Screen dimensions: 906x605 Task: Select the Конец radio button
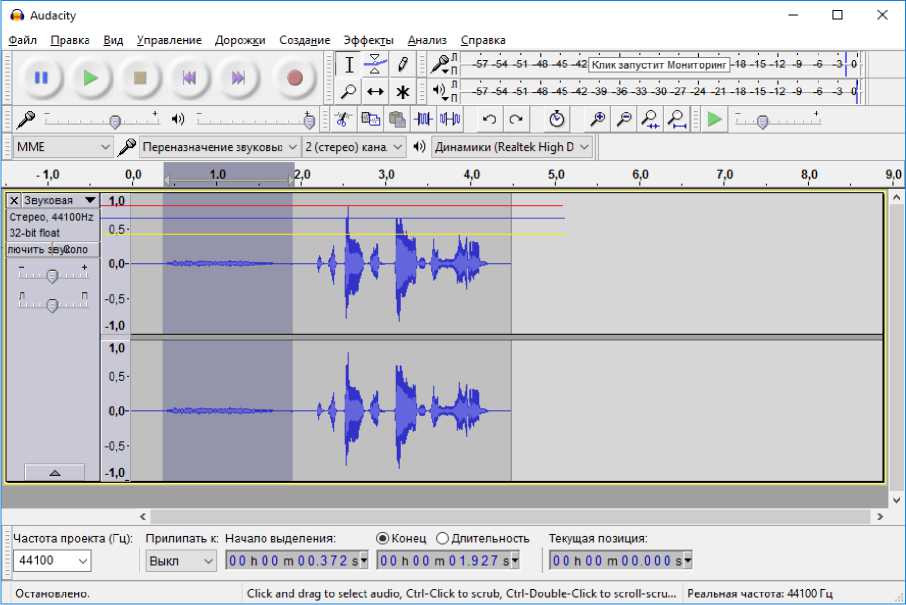(383, 538)
